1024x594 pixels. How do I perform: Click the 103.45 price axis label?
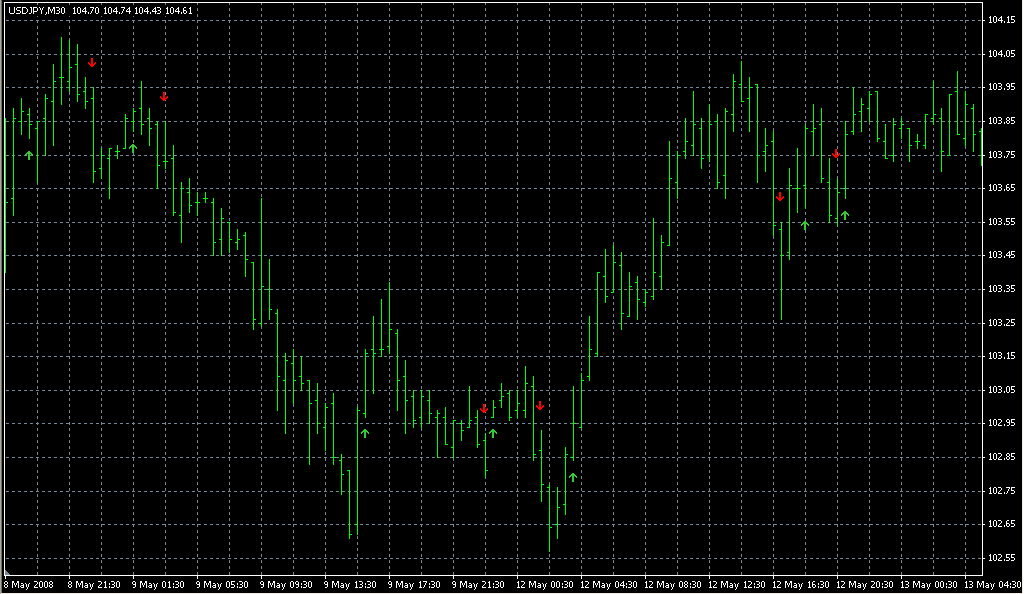[x=1001, y=255]
